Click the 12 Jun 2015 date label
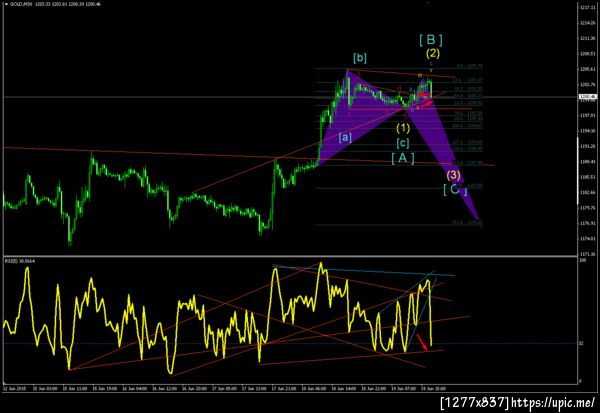Image resolution: width=600 pixels, height=413 pixels. (13, 389)
